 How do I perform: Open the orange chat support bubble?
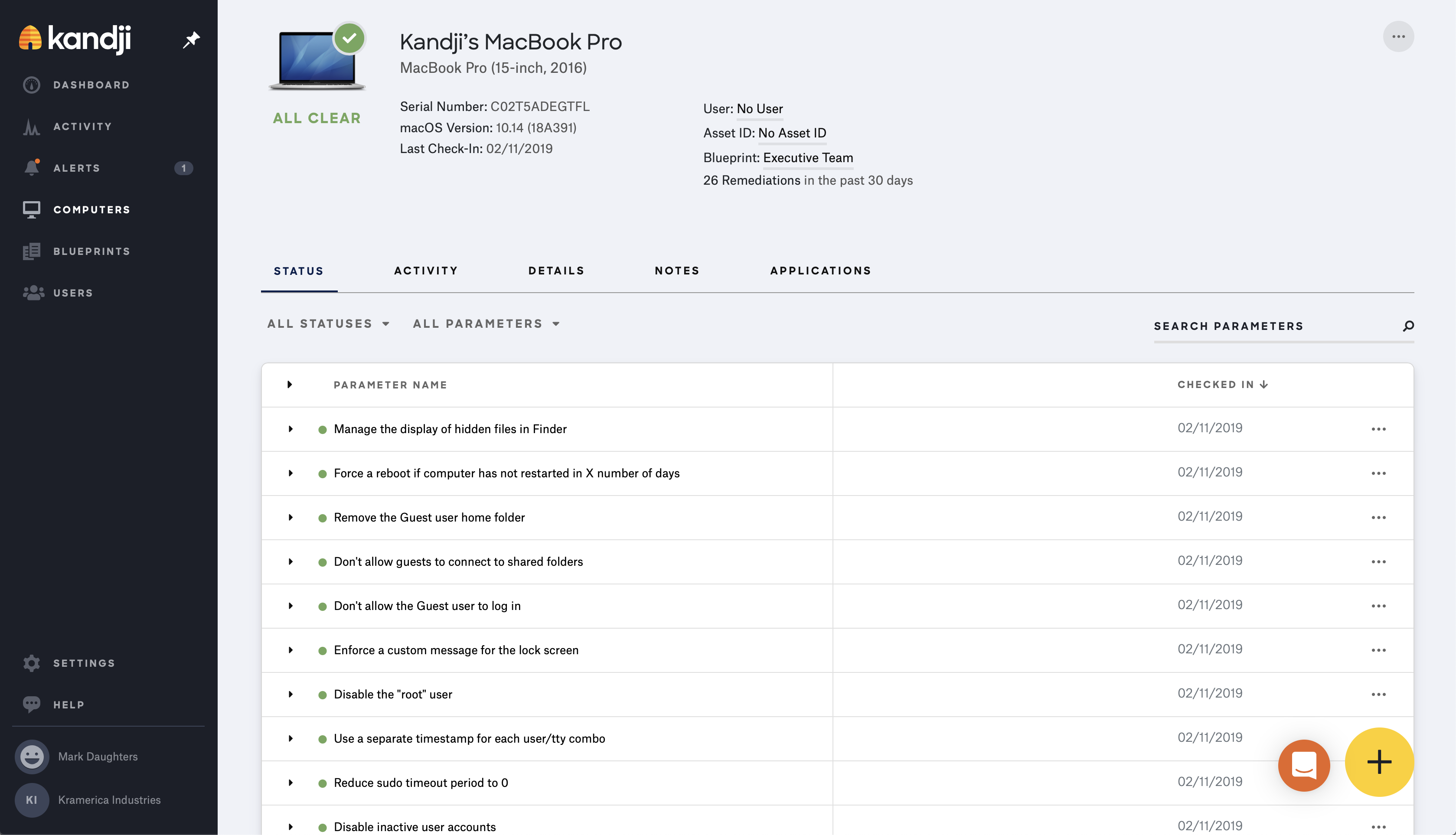1303,765
